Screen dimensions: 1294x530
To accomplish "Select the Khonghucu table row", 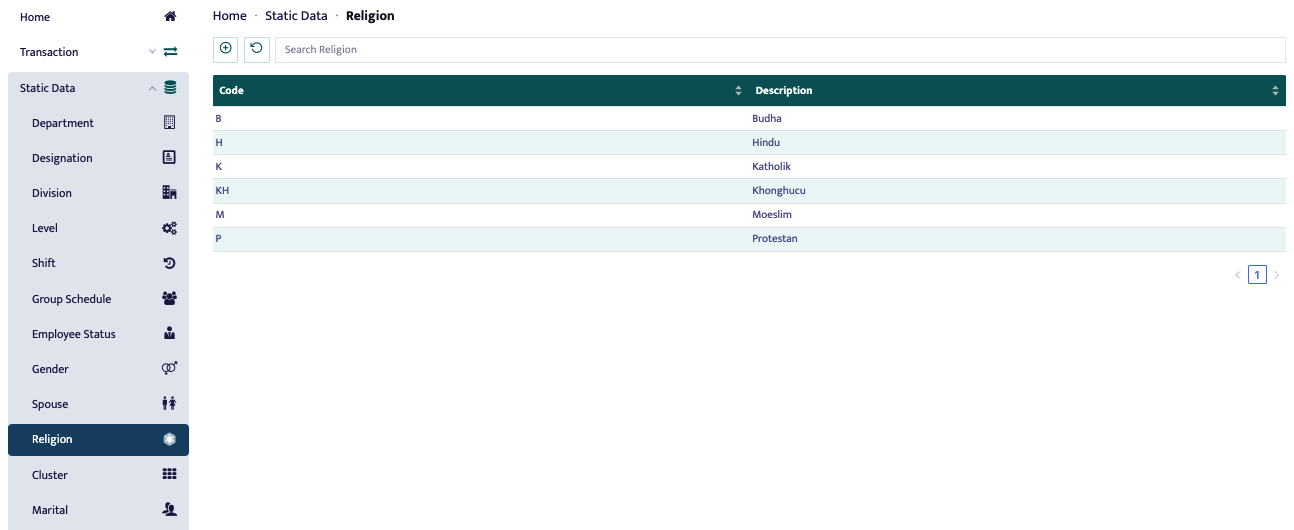I will click(749, 191).
